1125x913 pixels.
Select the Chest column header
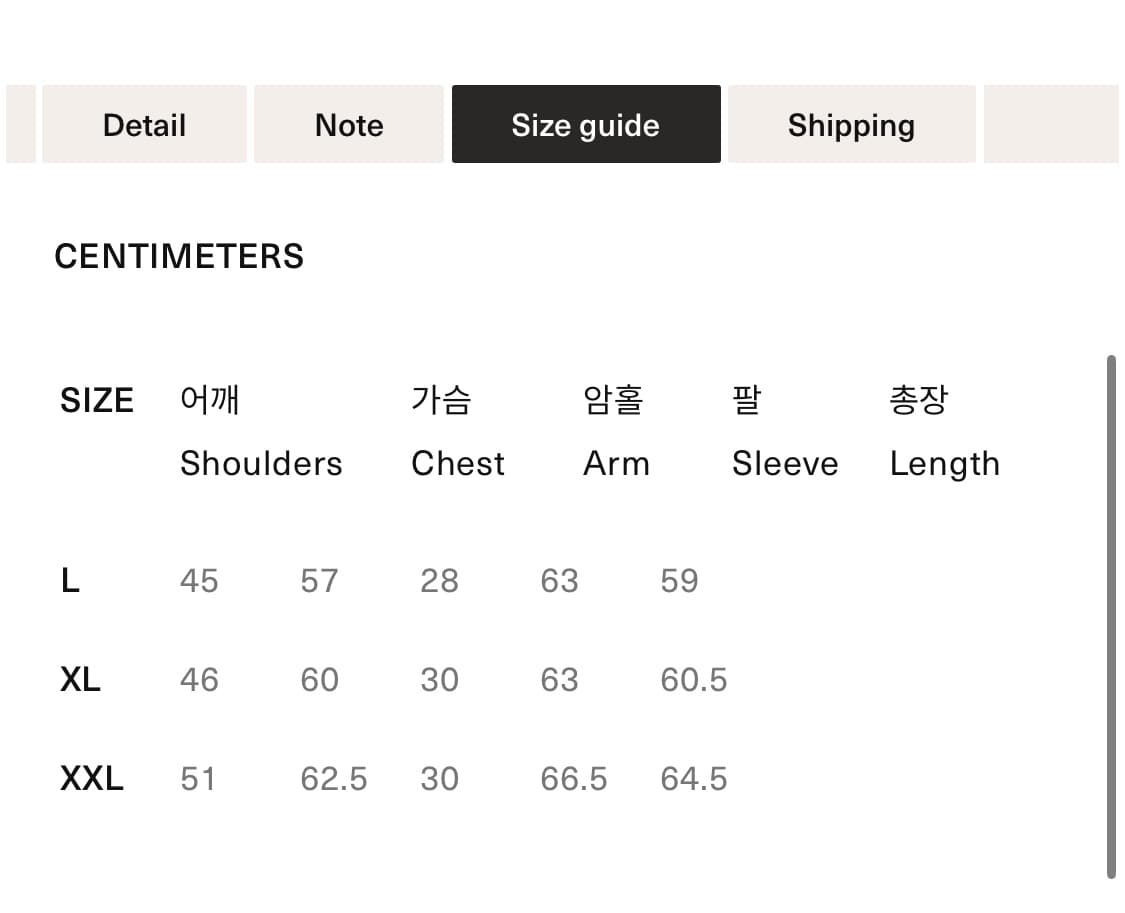click(x=458, y=463)
